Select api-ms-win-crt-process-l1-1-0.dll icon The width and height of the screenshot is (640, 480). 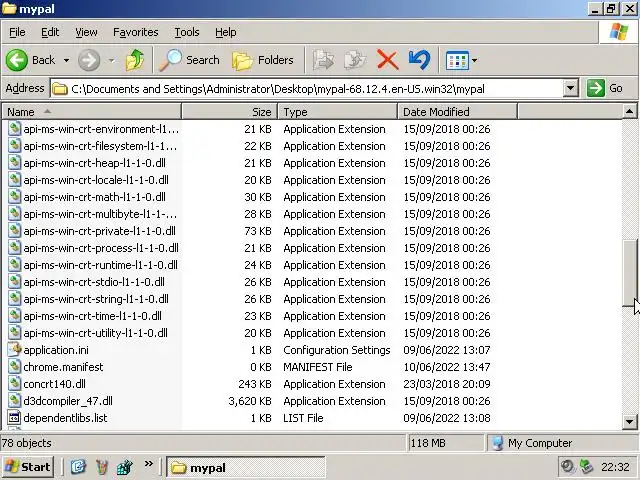coord(14,248)
